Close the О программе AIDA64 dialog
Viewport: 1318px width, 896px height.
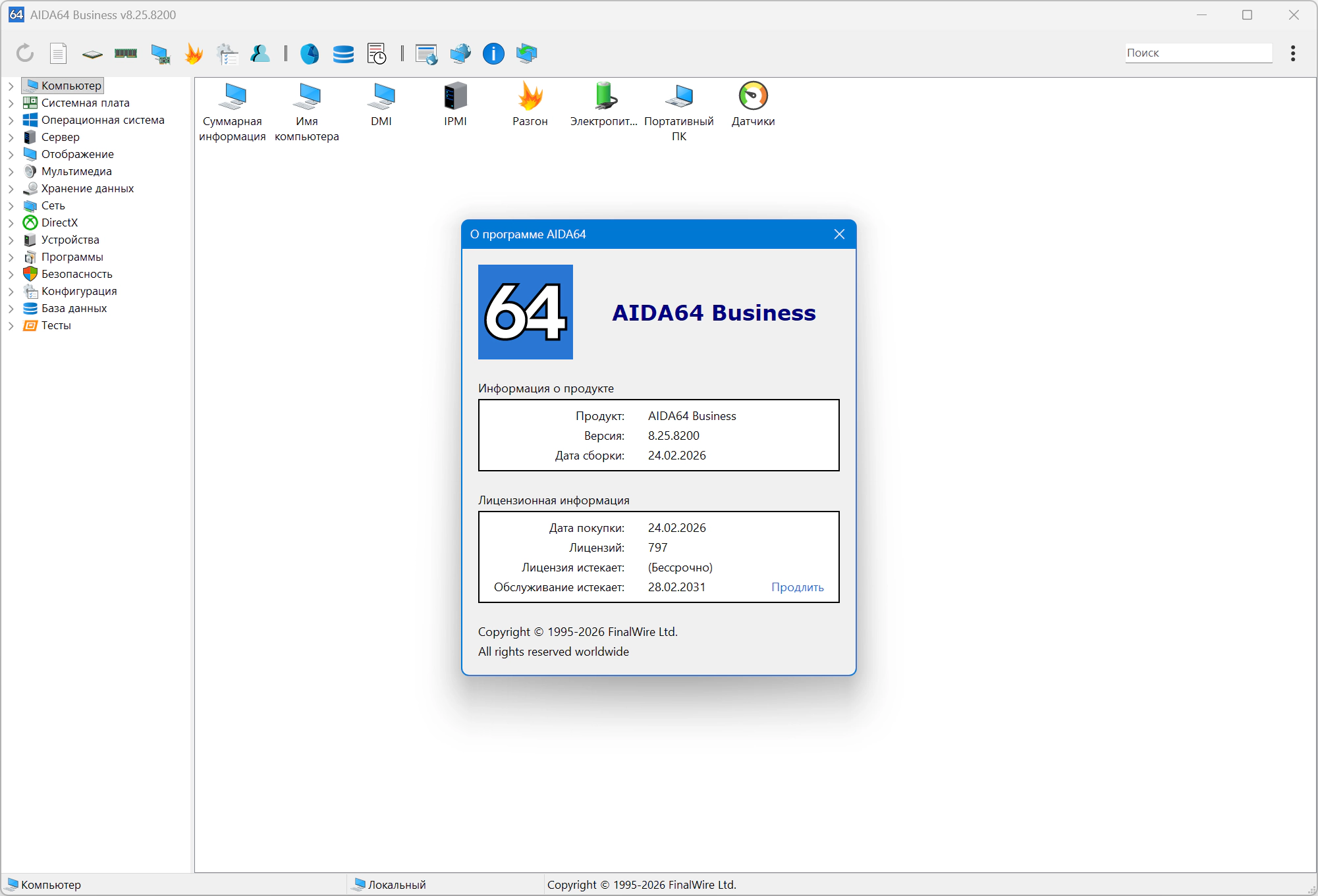pyautogui.click(x=839, y=234)
